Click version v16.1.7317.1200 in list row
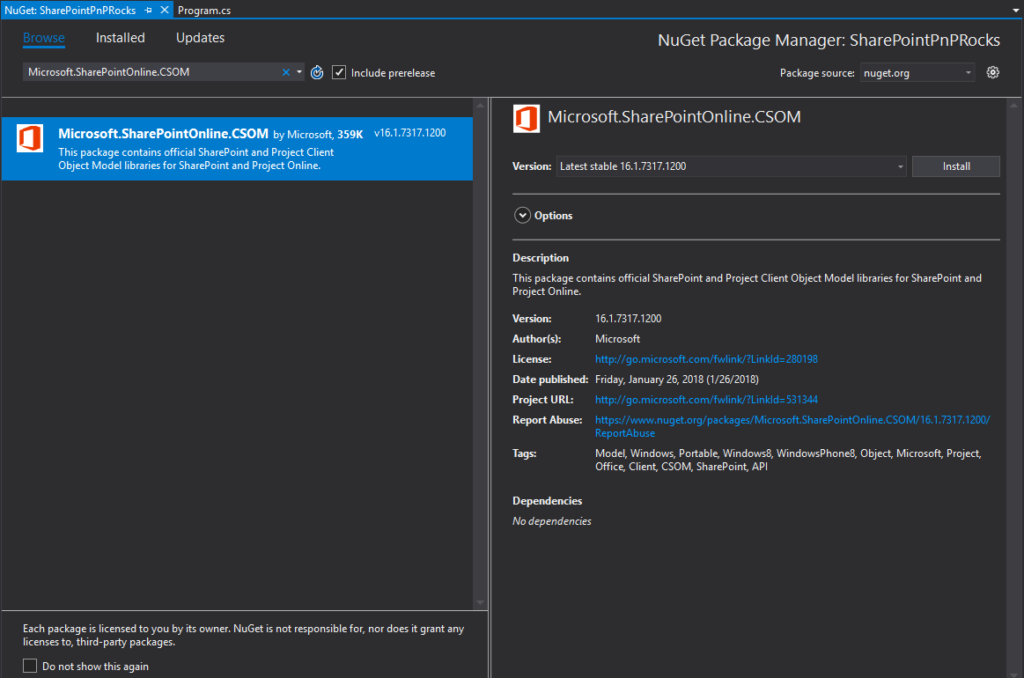 click(410, 133)
